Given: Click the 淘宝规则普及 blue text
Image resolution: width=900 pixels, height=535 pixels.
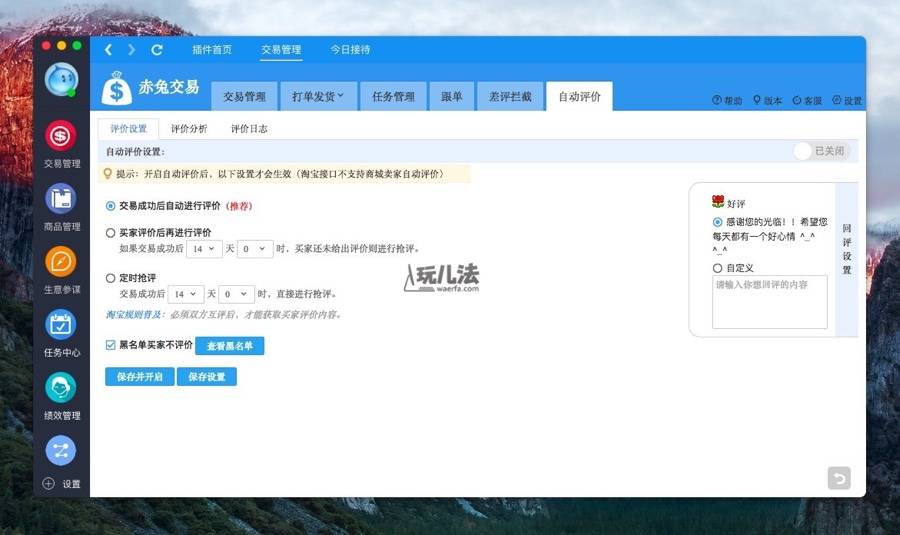Looking at the screenshot, I should (x=133, y=315).
